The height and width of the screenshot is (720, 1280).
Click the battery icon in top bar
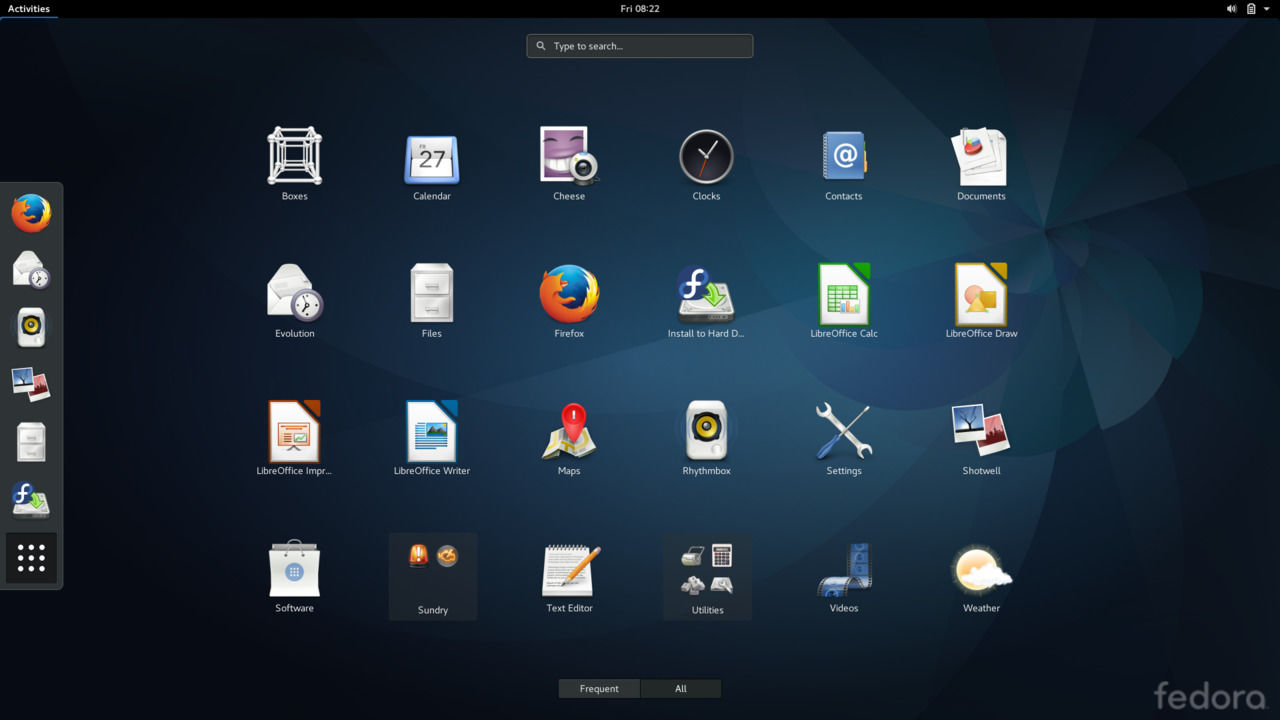[1251, 8]
